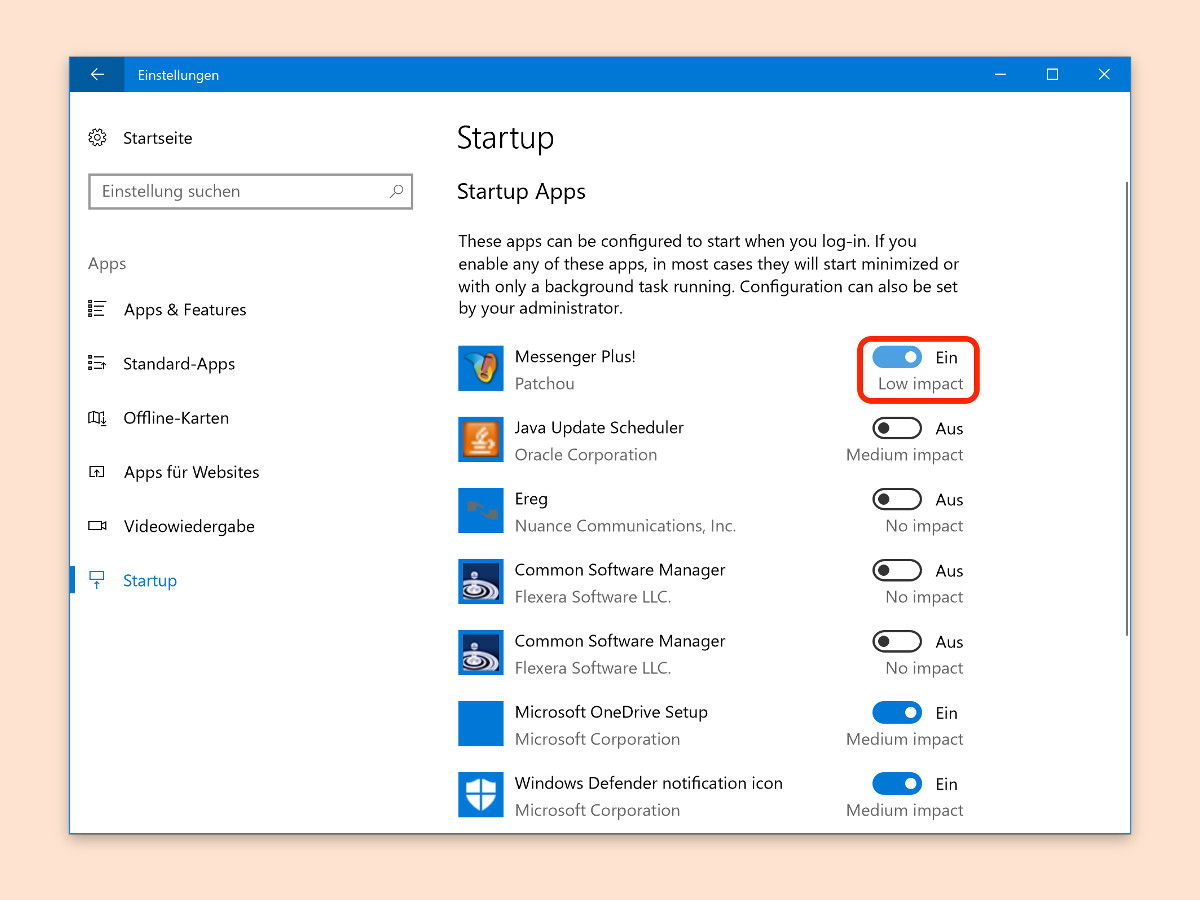Viewport: 1200px width, 900px height.
Task: Click the Ein label beside Windows Defender toggle
Action: coord(946,784)
